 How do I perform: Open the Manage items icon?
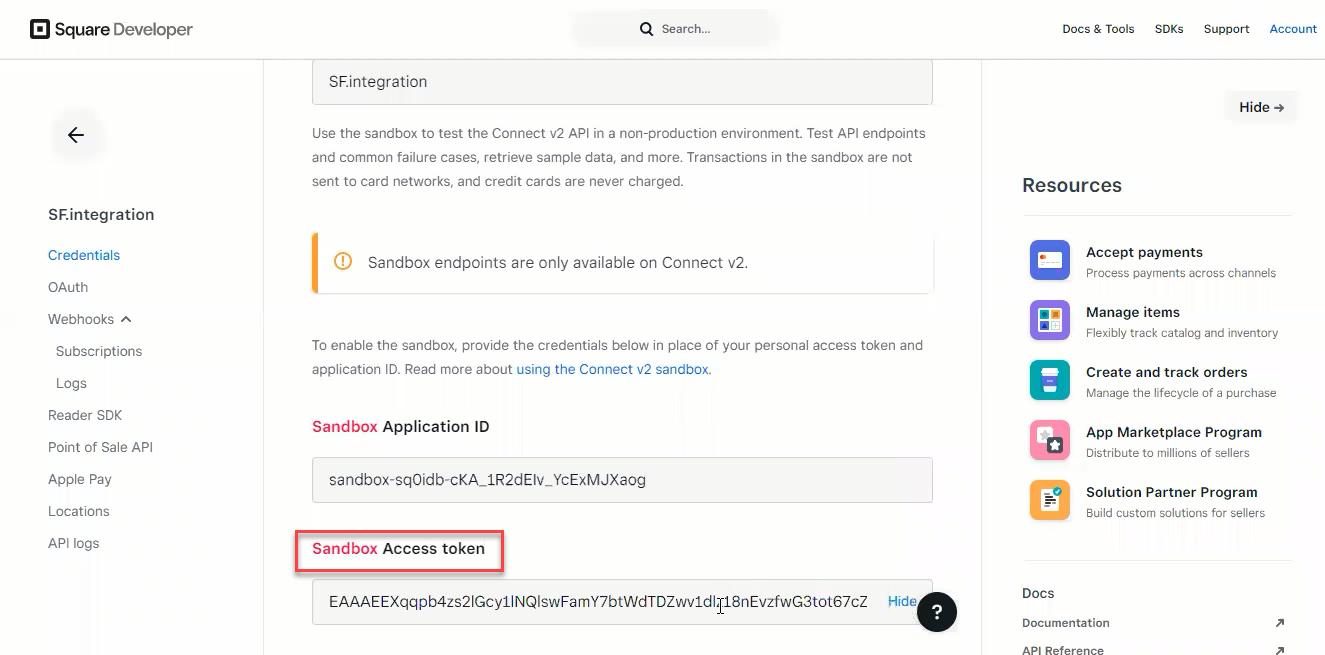pyautogui.click(x=1050, y=320)
